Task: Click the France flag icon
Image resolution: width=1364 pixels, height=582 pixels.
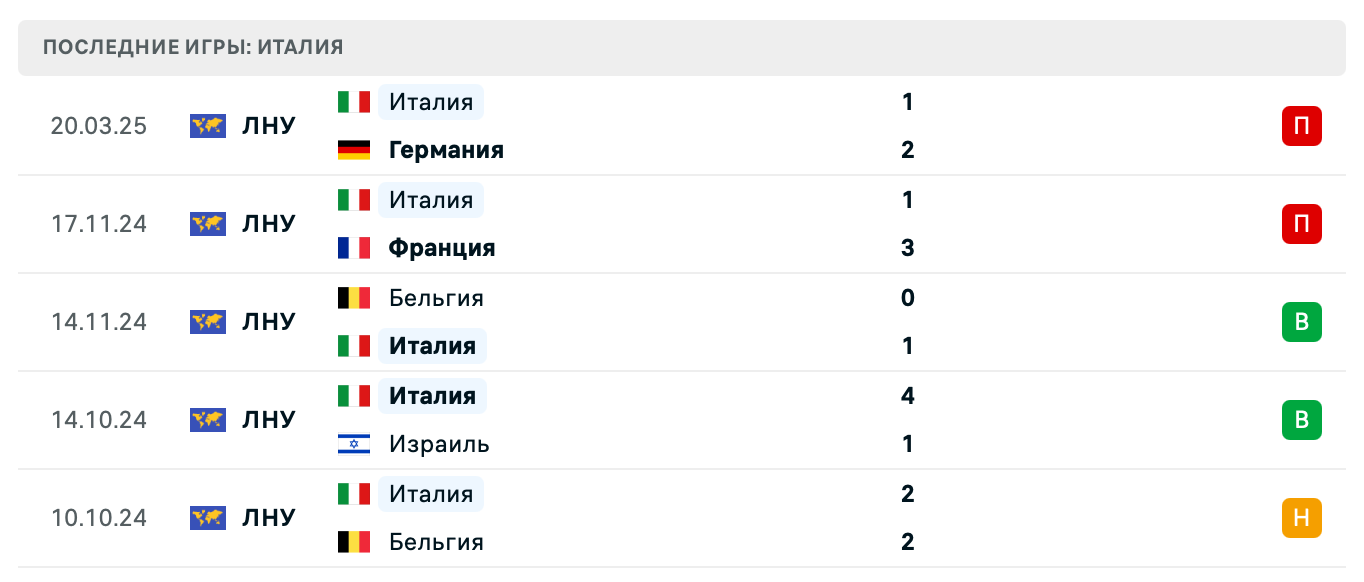Action: (x=354, y=248)
